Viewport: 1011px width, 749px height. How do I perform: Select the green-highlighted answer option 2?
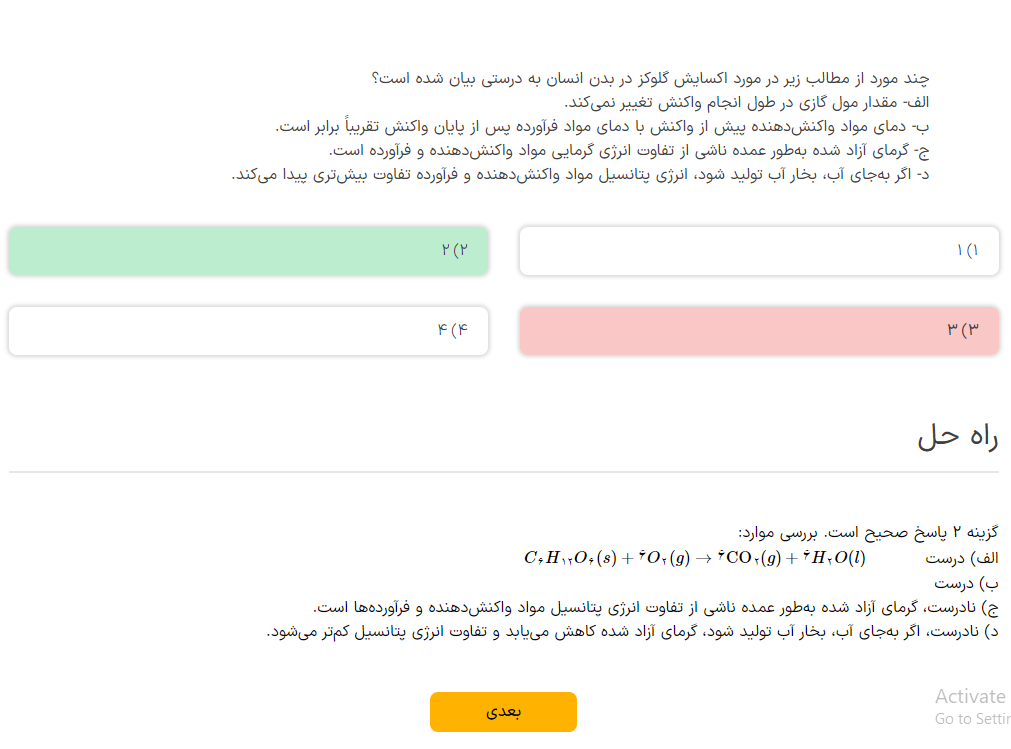248,251
